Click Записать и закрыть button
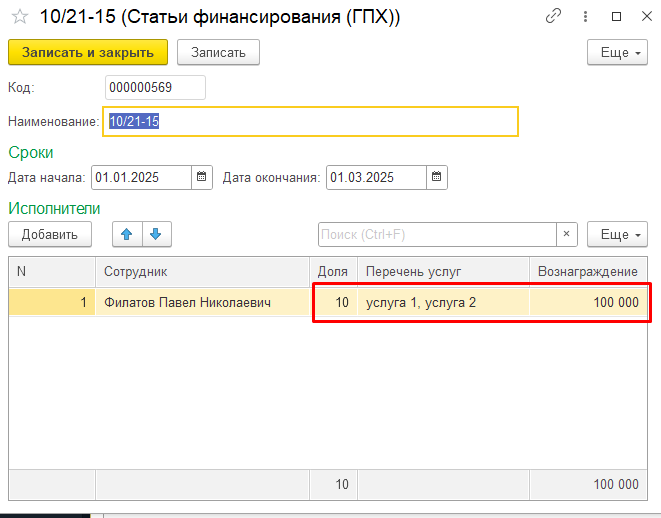The width and height of the screenshot is (661, 518). point(88,52)
